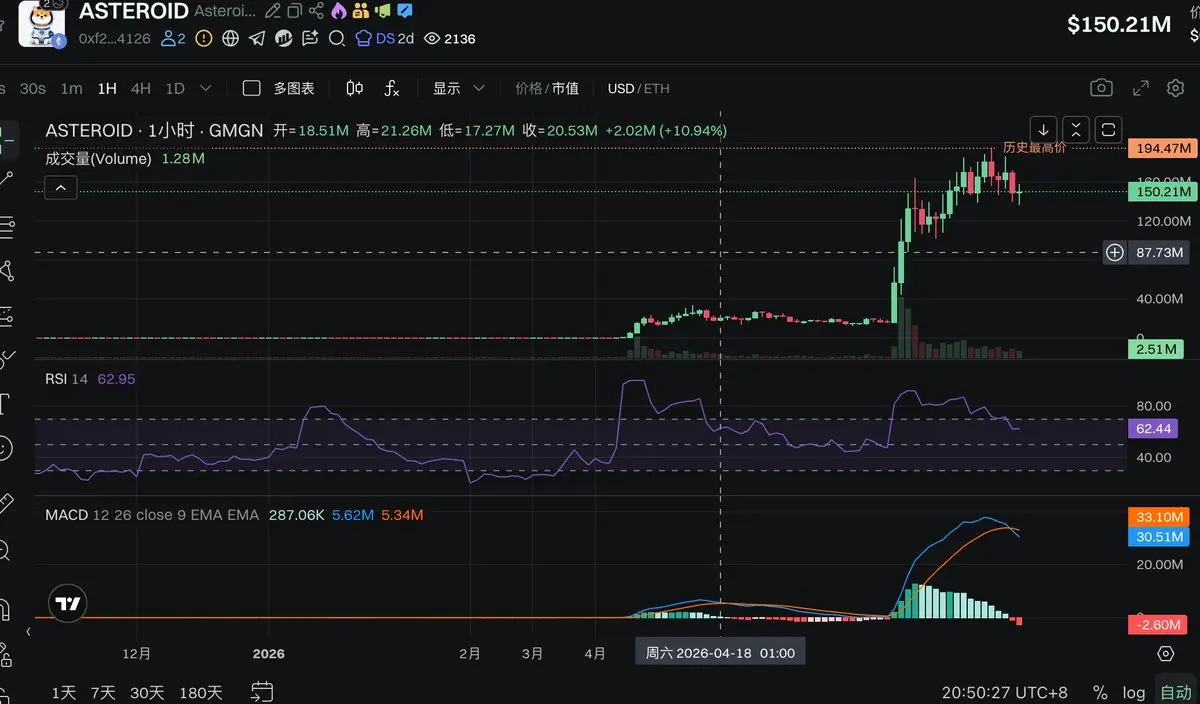Viewport: 1200px width, 704px height.
Task: Switch the chart to 市值 market cap mode
Action: [565, 88]
